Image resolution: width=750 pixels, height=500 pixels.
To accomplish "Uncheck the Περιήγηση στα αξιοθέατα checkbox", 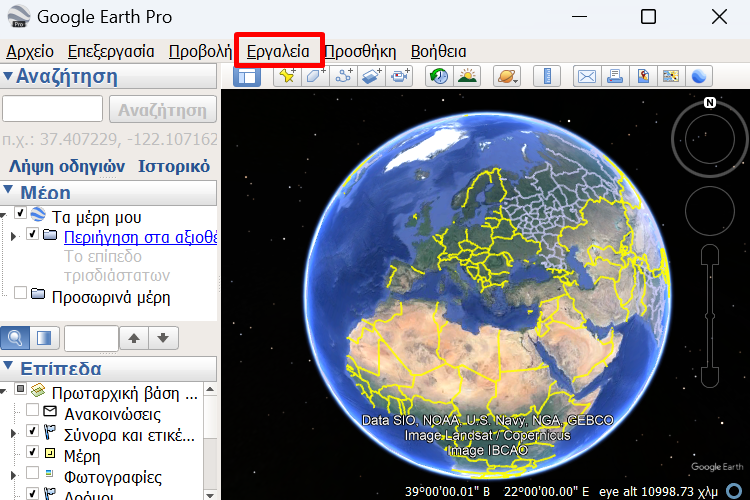I will coord(33,234).
